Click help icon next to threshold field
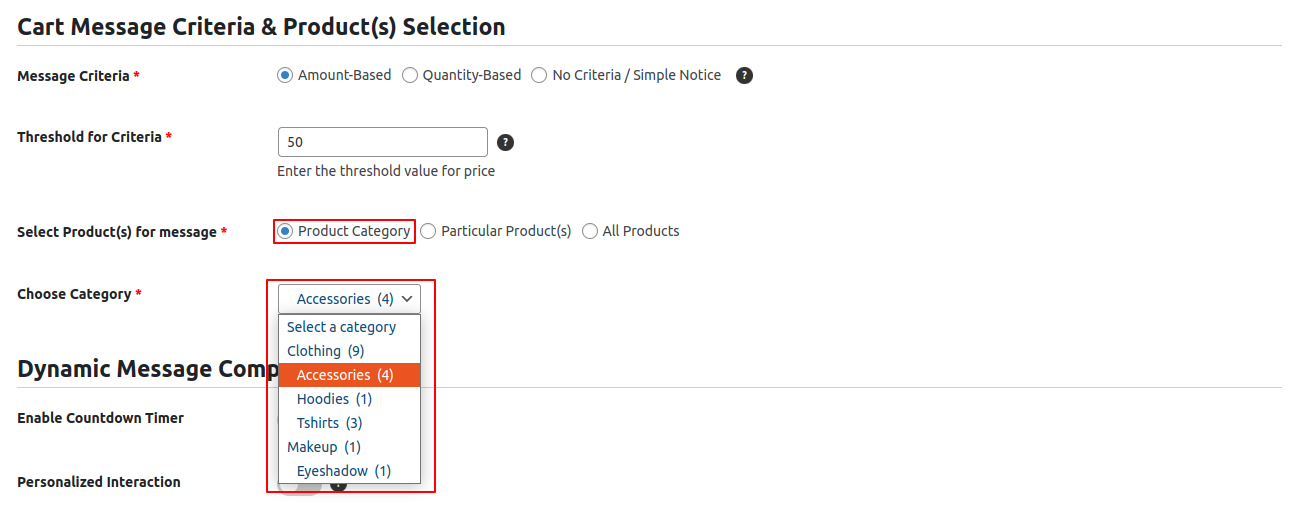This screenshot has width=1300, height=521. pyautogui.click(x=506, y=142)
